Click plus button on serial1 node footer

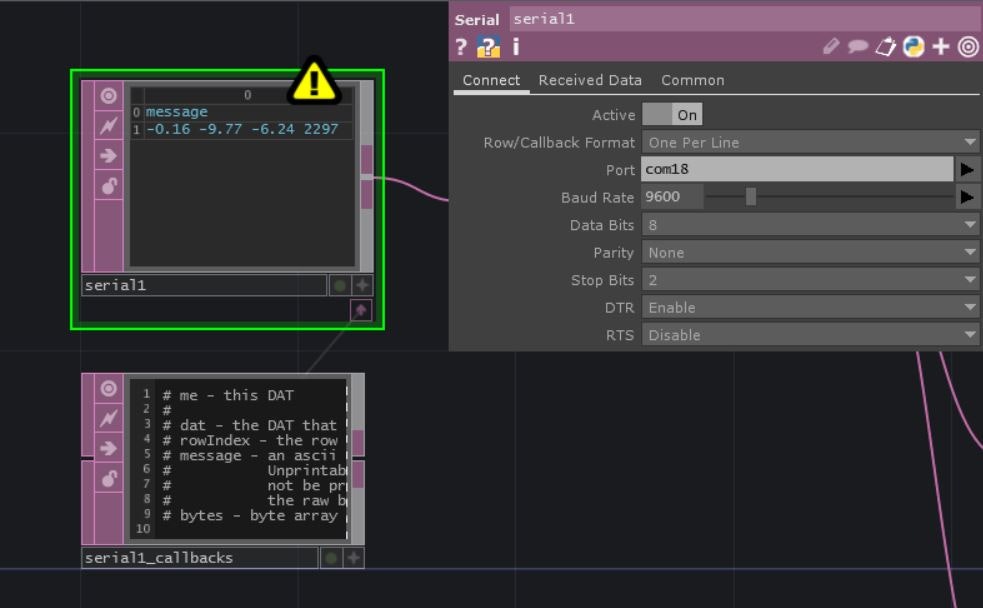[x=362, y=286]
